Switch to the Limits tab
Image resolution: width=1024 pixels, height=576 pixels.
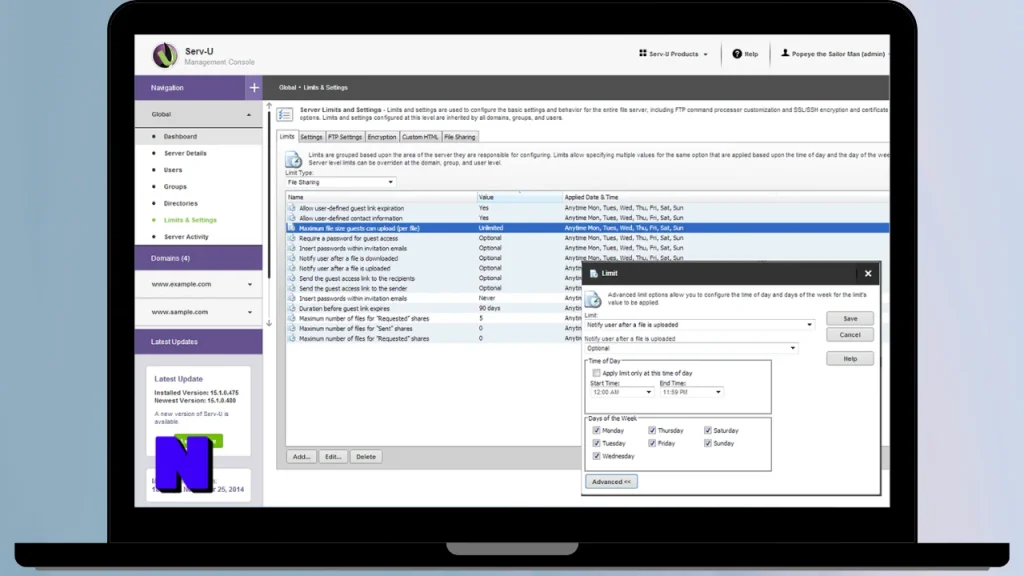(x=287, y=137)
